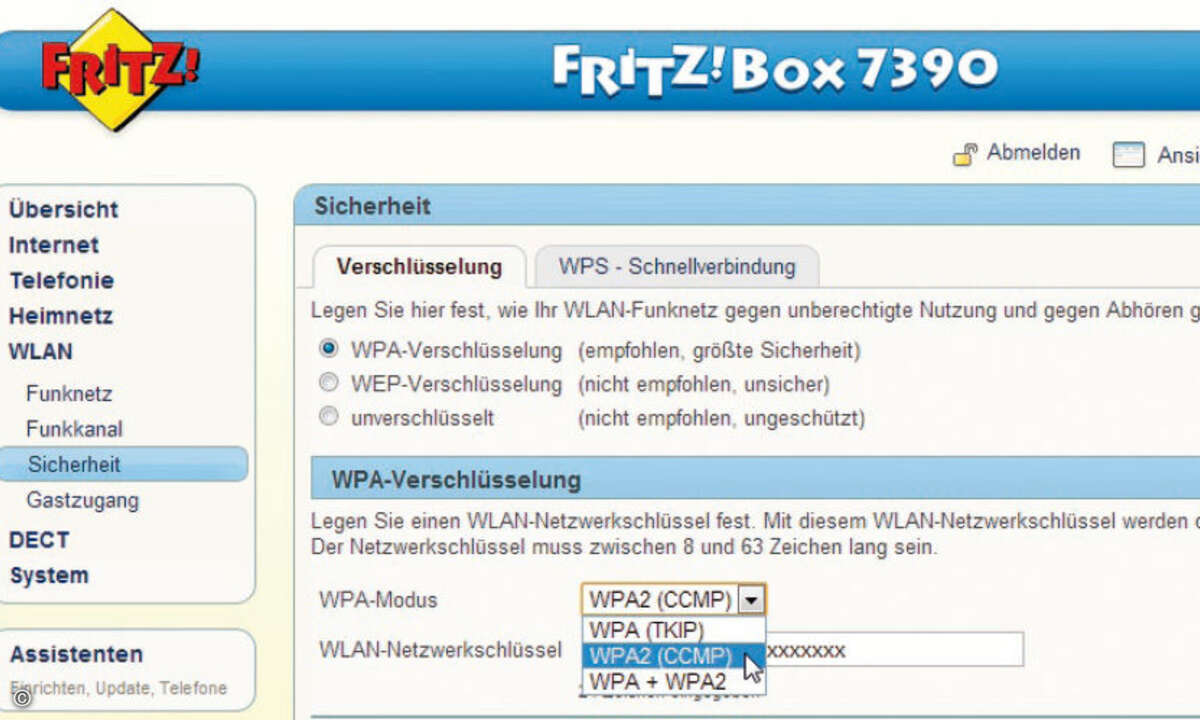The width and height of the screenshot is (1200, 720).
Task: Select the WPA-Verschlüsselung radio button
Action: tap(330, 350)
